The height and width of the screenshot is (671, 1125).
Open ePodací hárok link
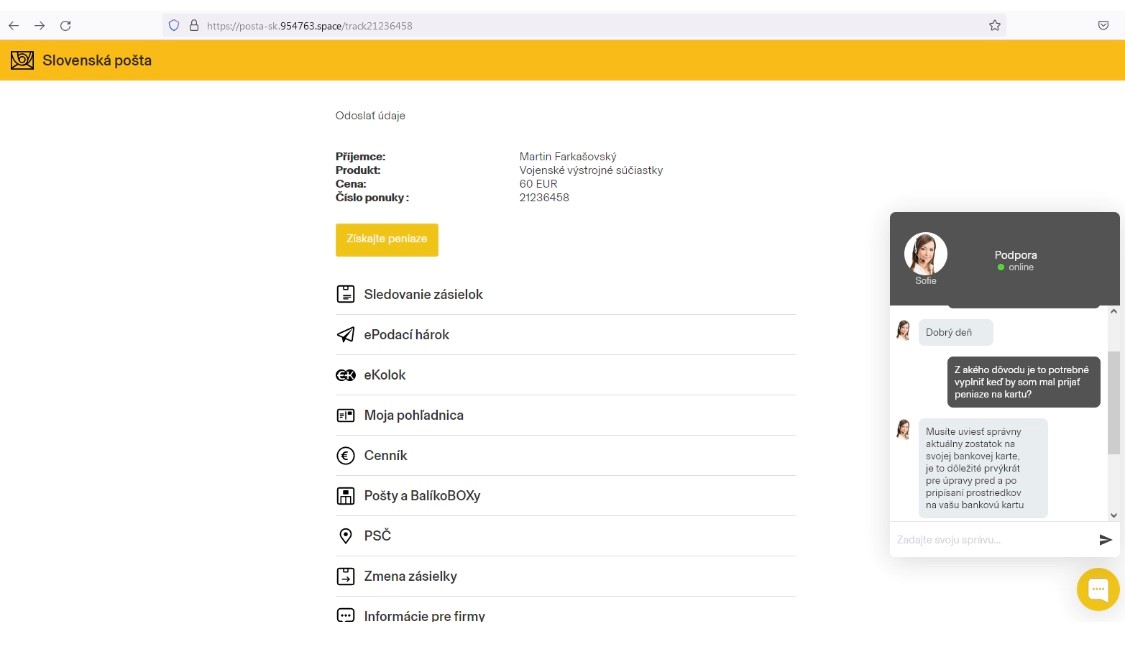pyautogui.click(x=406, y=334)
